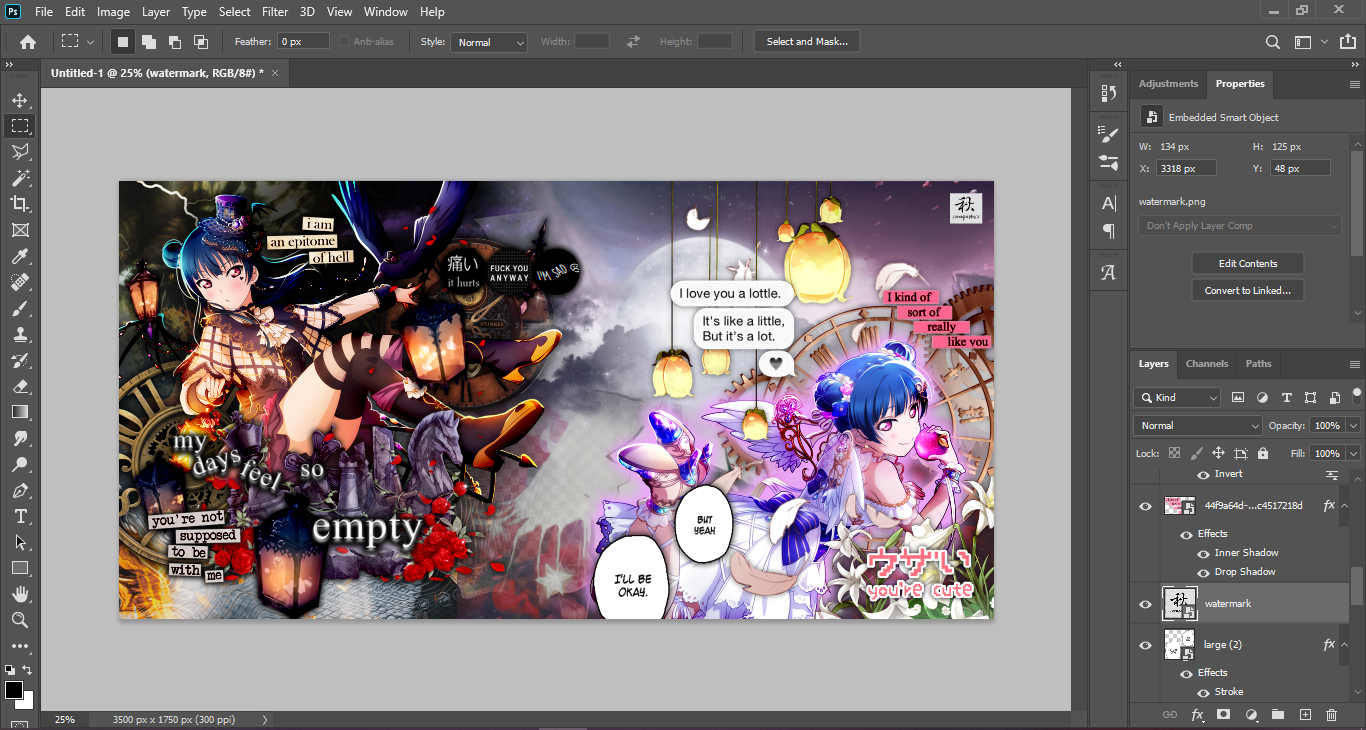Select the Clone Stamp tool

coord(19,334)
